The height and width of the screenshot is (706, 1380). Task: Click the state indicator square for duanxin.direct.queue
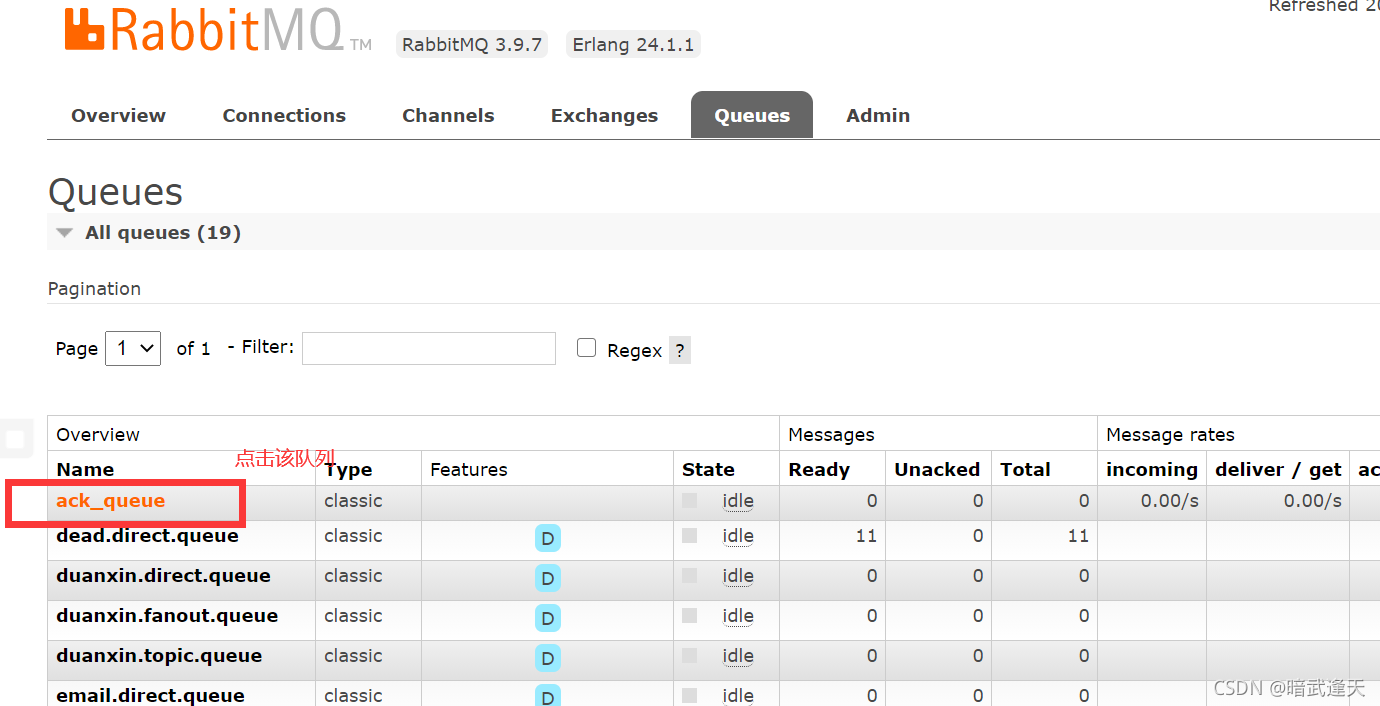coord(689,575)
